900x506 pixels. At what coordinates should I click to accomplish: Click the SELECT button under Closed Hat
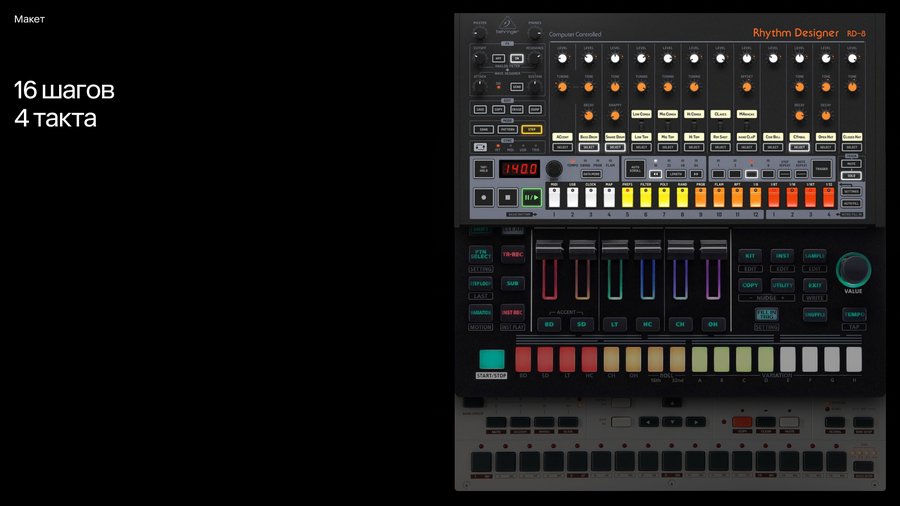[x=852, y=147]
